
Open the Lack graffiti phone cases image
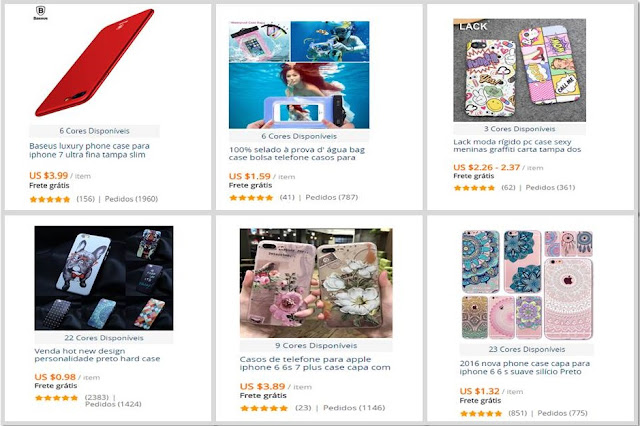coord(519,70)
